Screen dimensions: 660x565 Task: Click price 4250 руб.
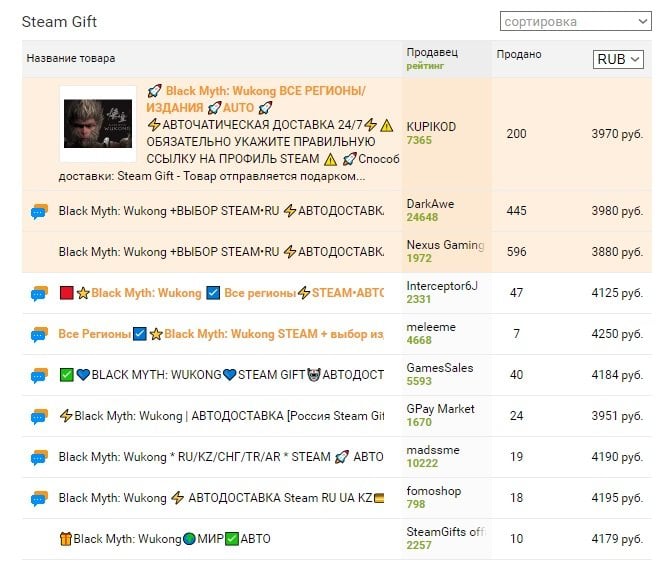[x=617, y=334]
